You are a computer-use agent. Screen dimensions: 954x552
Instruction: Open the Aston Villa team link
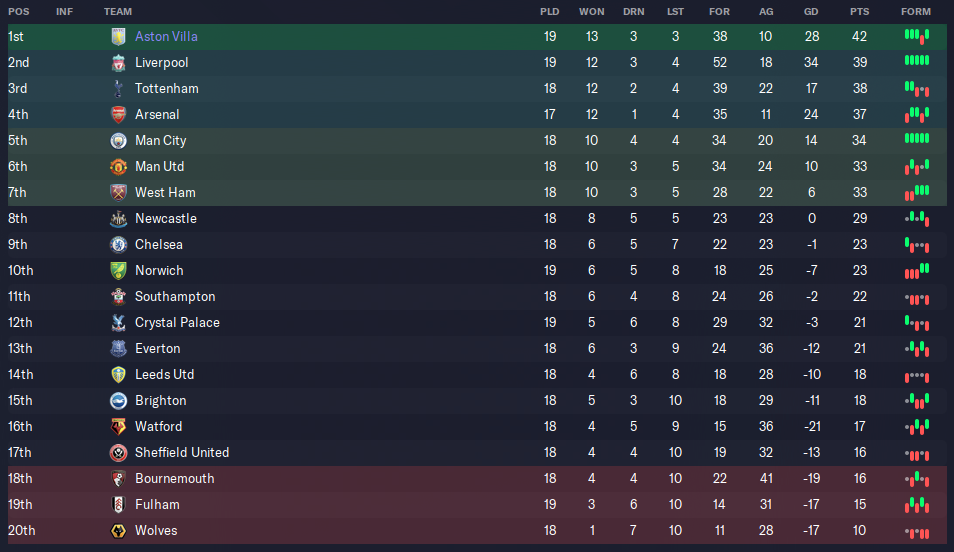[166, 37]
